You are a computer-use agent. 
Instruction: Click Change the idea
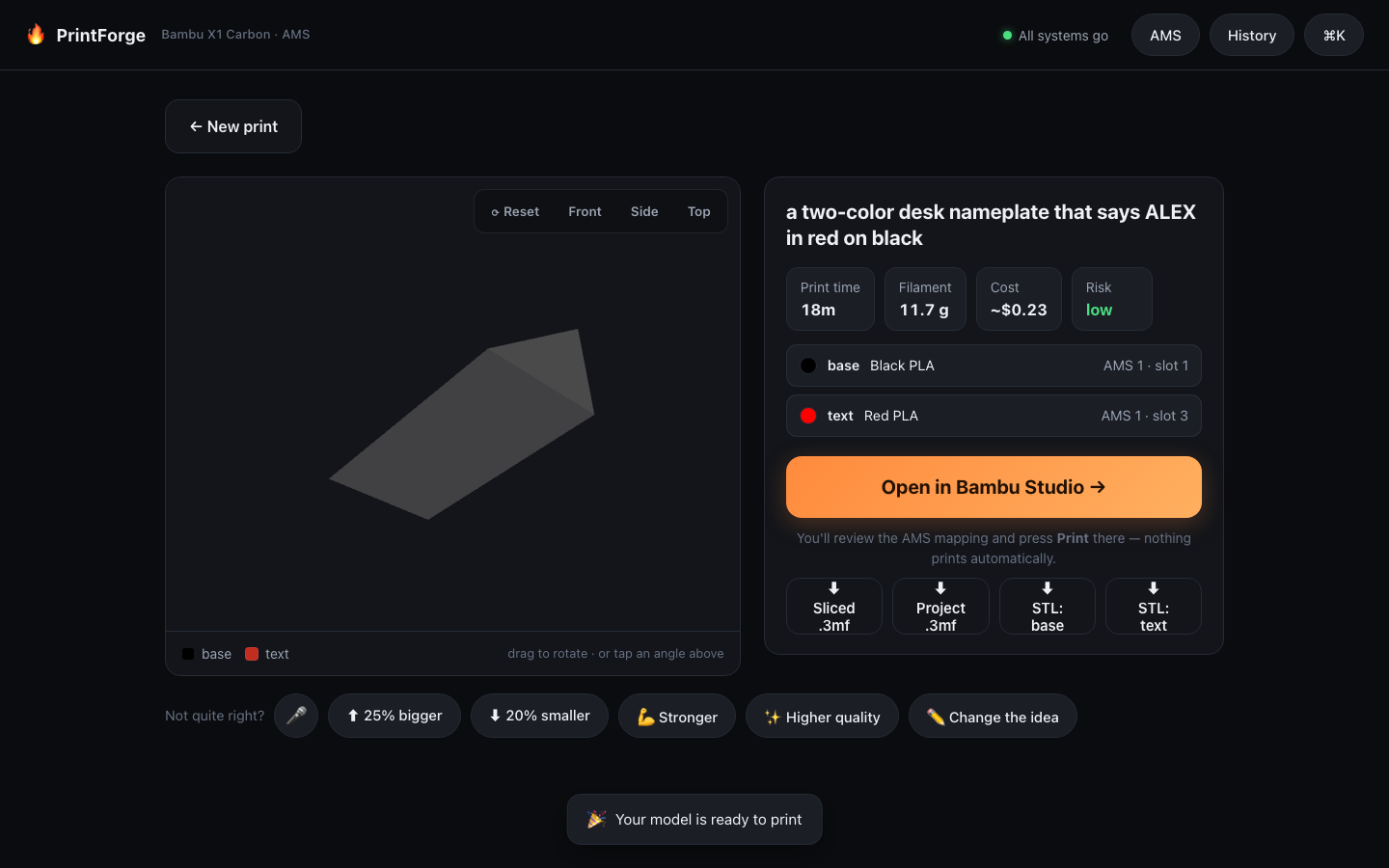coord(993,716)
